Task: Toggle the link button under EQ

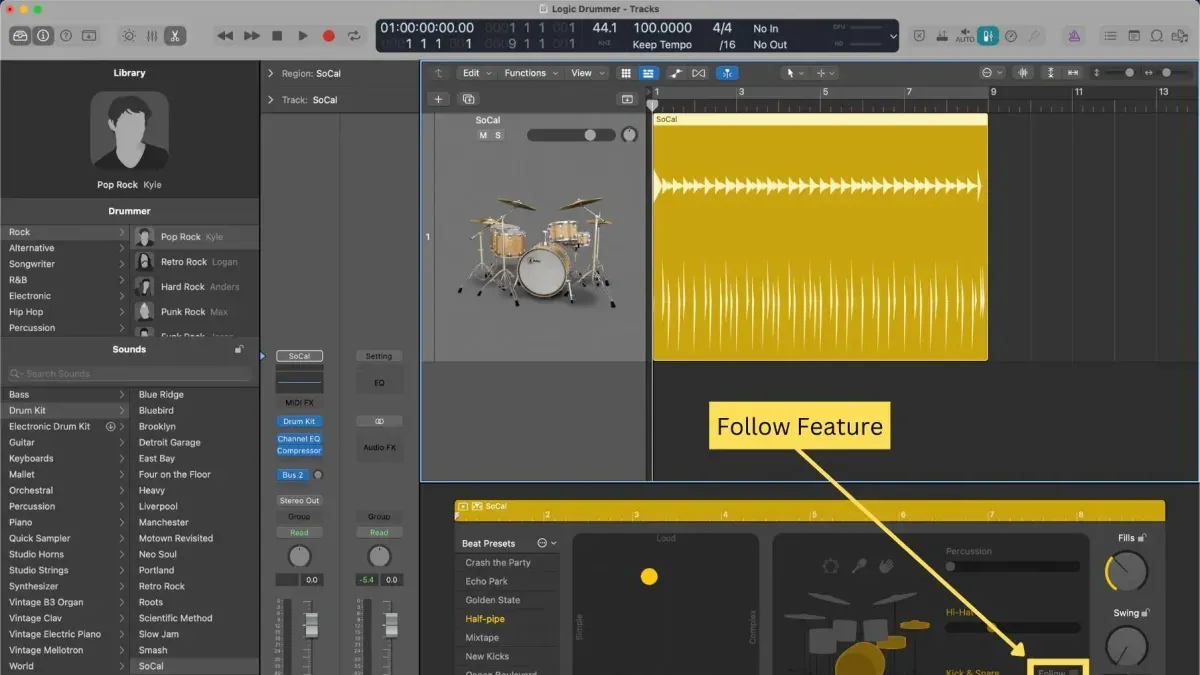Action: 379,421
